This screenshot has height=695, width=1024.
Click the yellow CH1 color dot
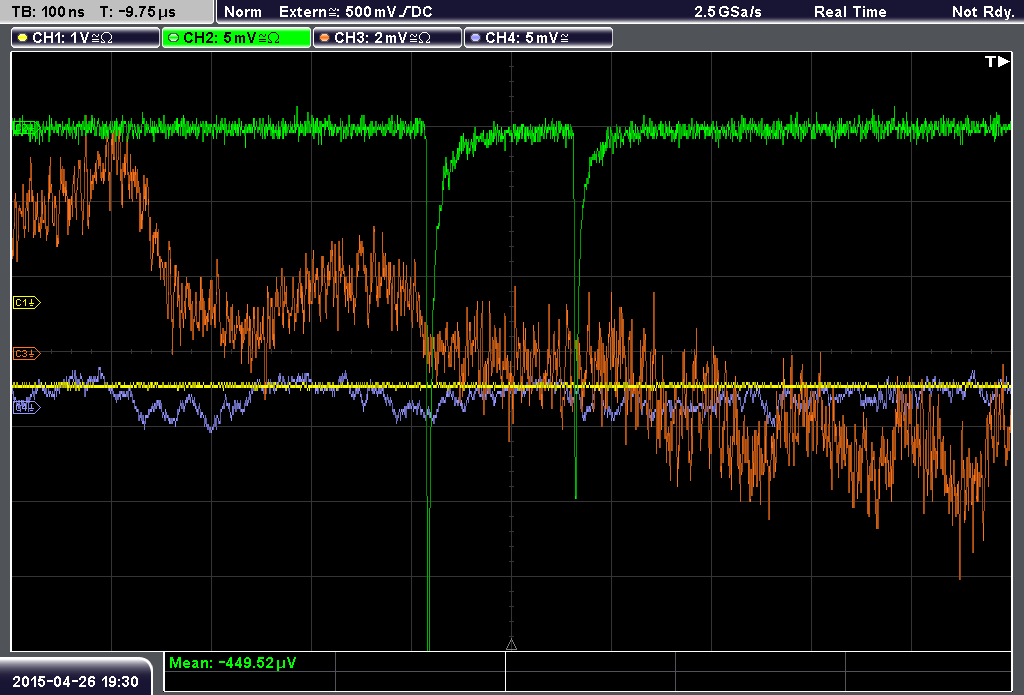click(23, 38)
